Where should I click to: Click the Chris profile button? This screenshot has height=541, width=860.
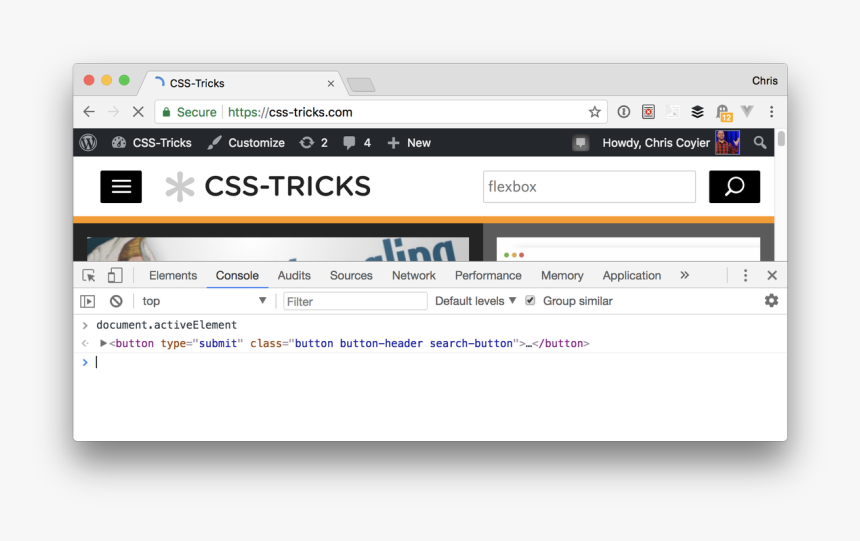click(x=765, y=81)
